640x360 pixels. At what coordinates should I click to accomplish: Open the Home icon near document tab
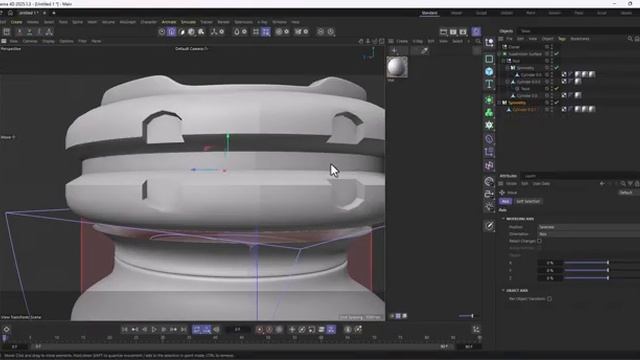[x=10, y=13]
